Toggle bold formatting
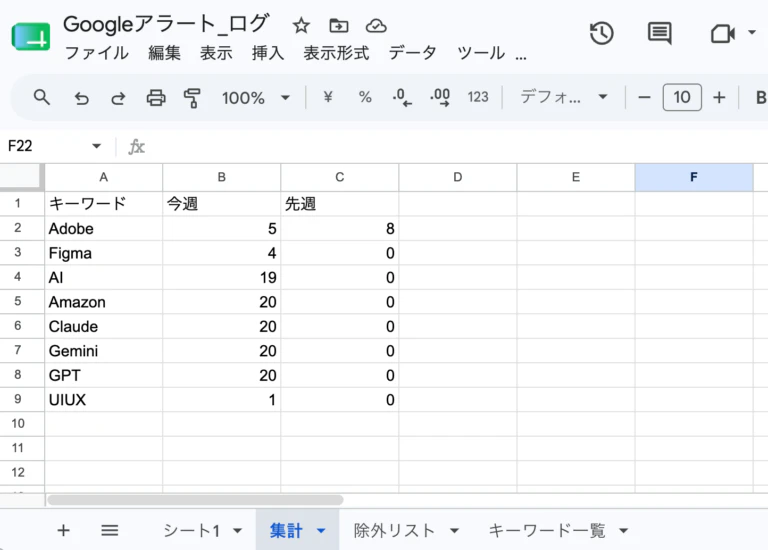Image resolution: width=768 pixels, height=550 pixels. (761, 97)
